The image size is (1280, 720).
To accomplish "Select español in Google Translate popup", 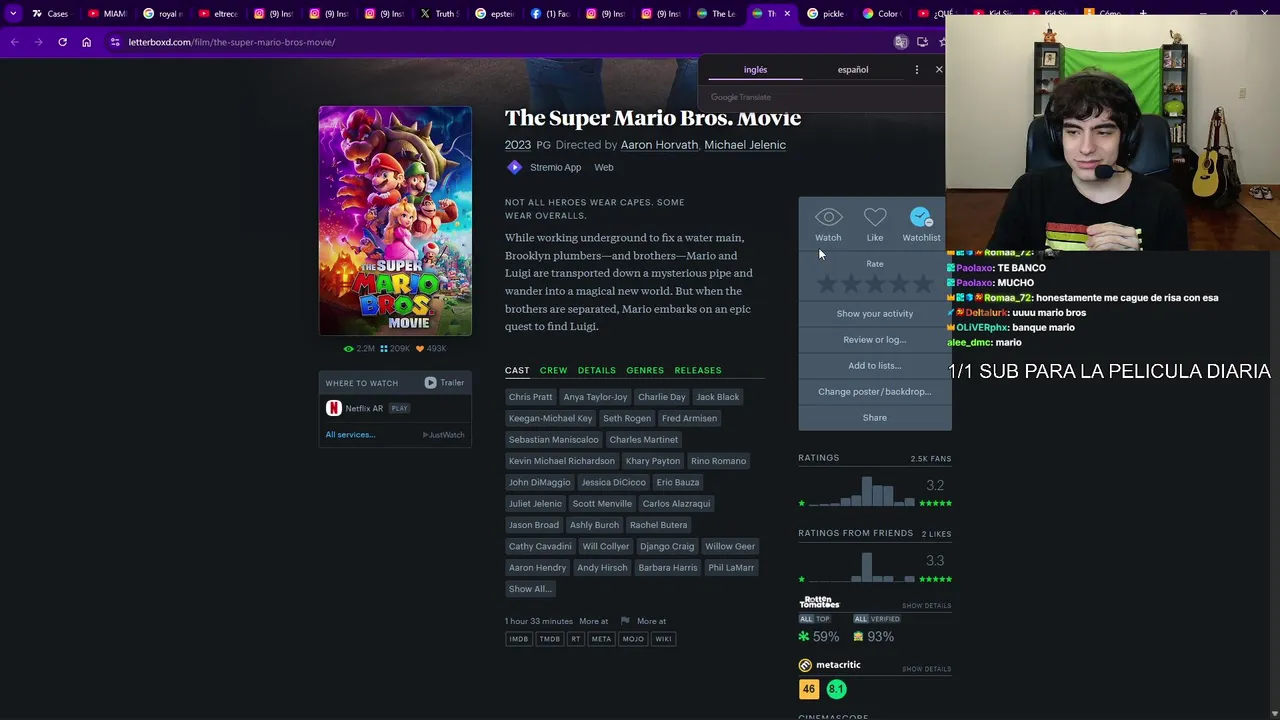I will click(x=853, y=70).
